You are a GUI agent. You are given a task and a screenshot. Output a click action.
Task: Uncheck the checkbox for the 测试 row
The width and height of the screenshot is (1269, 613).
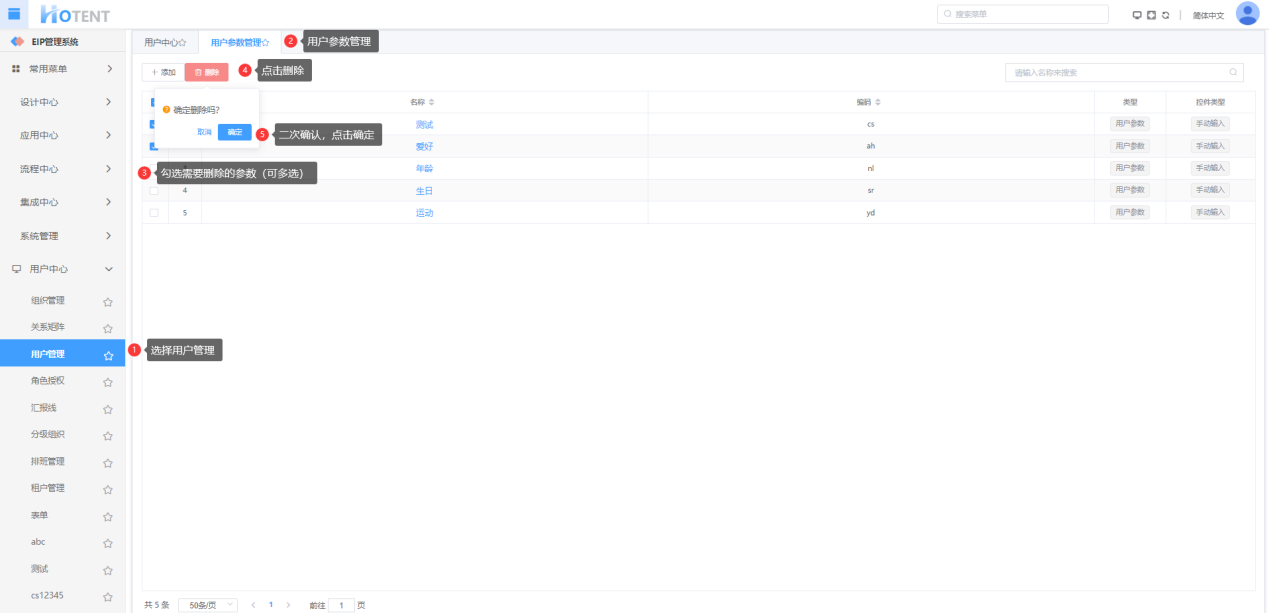pyautogui.click(x=153, y=124)
